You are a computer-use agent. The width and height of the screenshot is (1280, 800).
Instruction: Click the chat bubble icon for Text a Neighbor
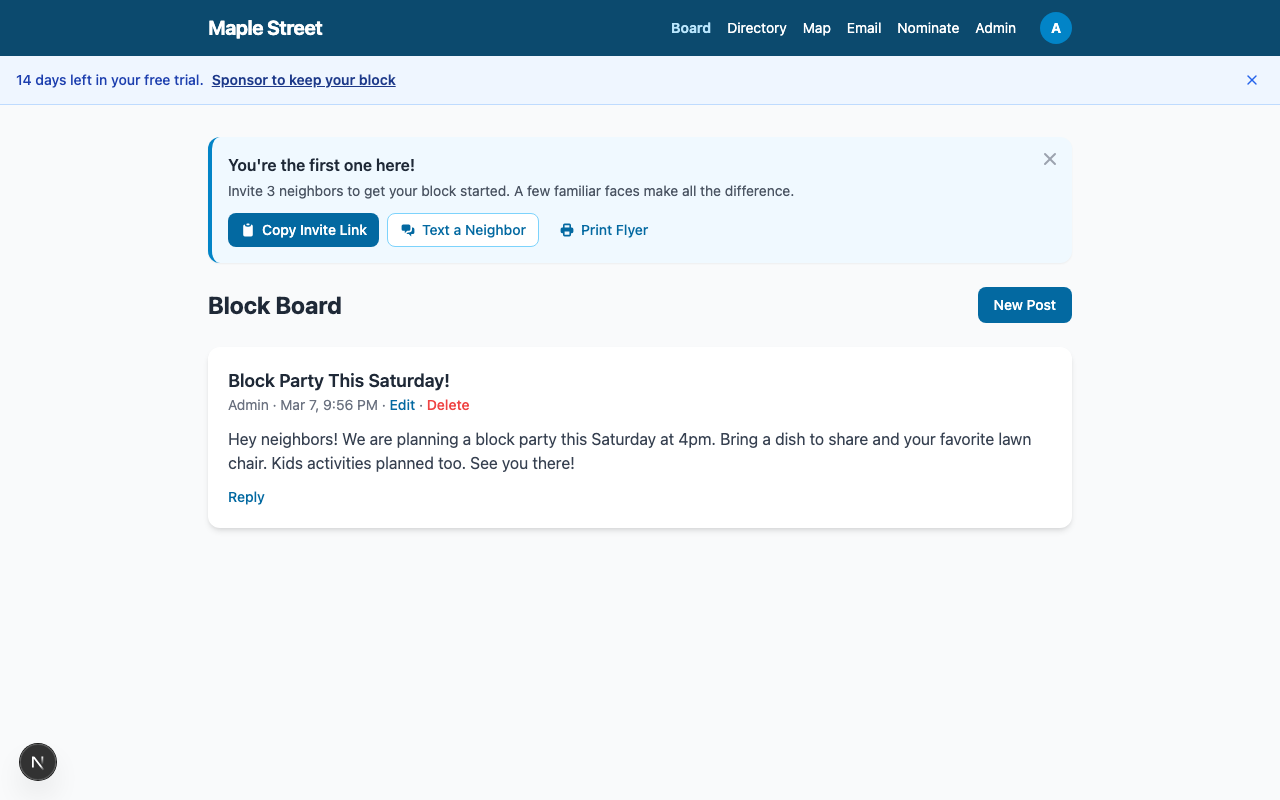click(408, 230)
